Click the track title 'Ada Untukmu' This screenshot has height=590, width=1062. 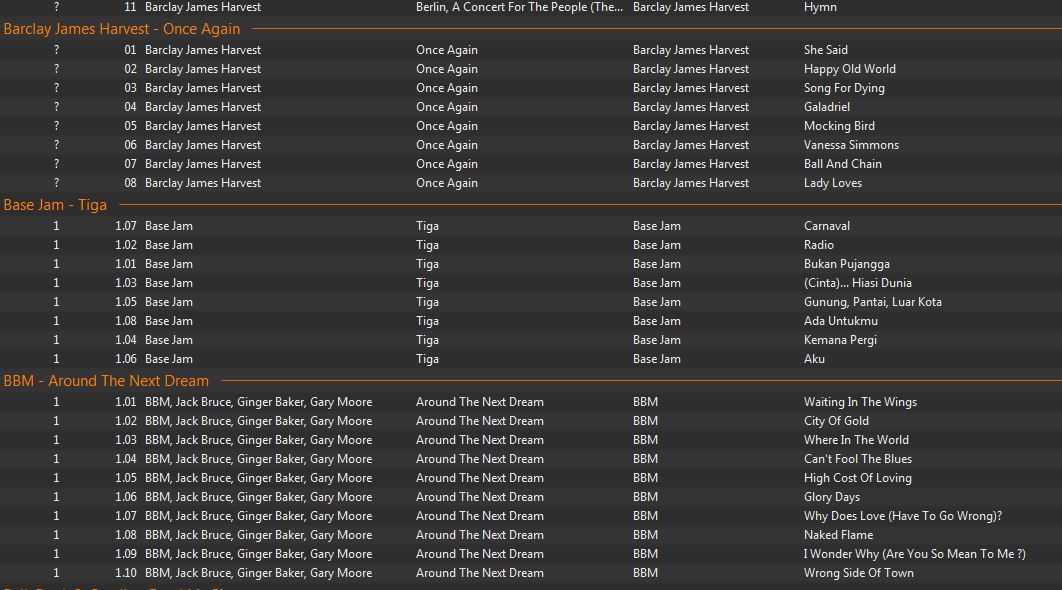coord(841,321)
